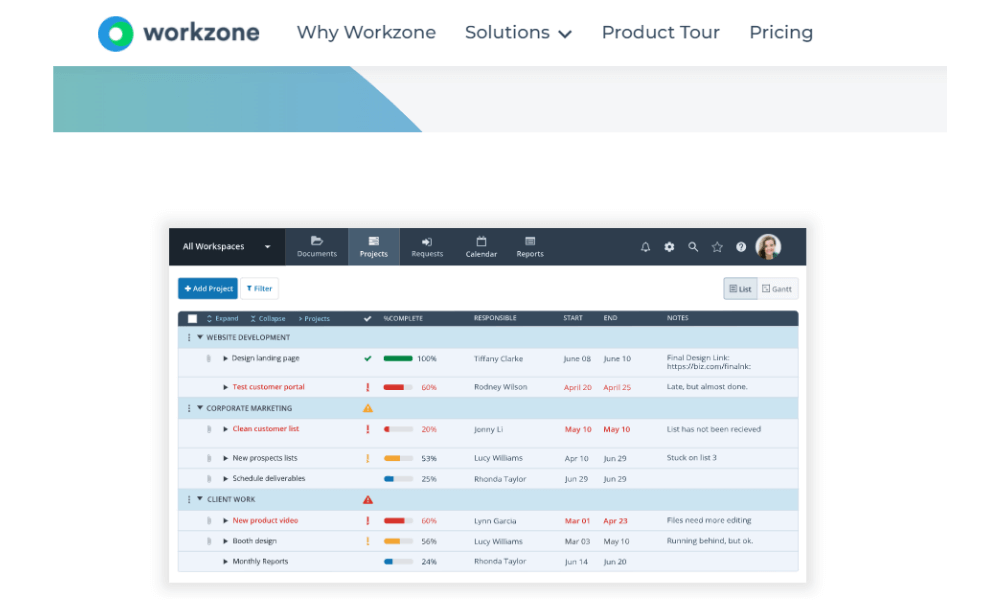Switch to Gantt view
The height and width of the screenshot is (600, 1000).
[777, 289]
